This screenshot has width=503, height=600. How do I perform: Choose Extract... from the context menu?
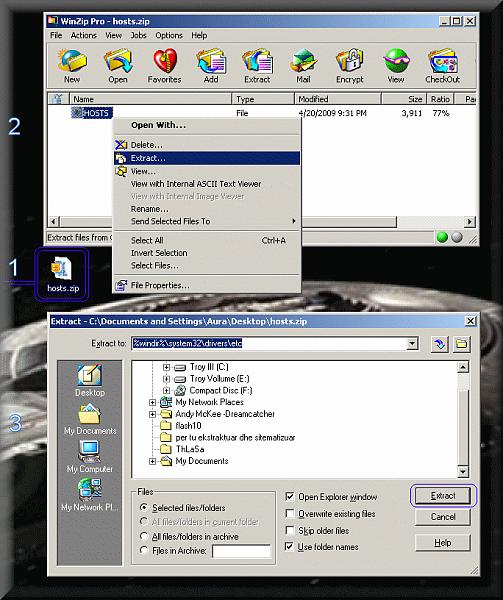207,158
